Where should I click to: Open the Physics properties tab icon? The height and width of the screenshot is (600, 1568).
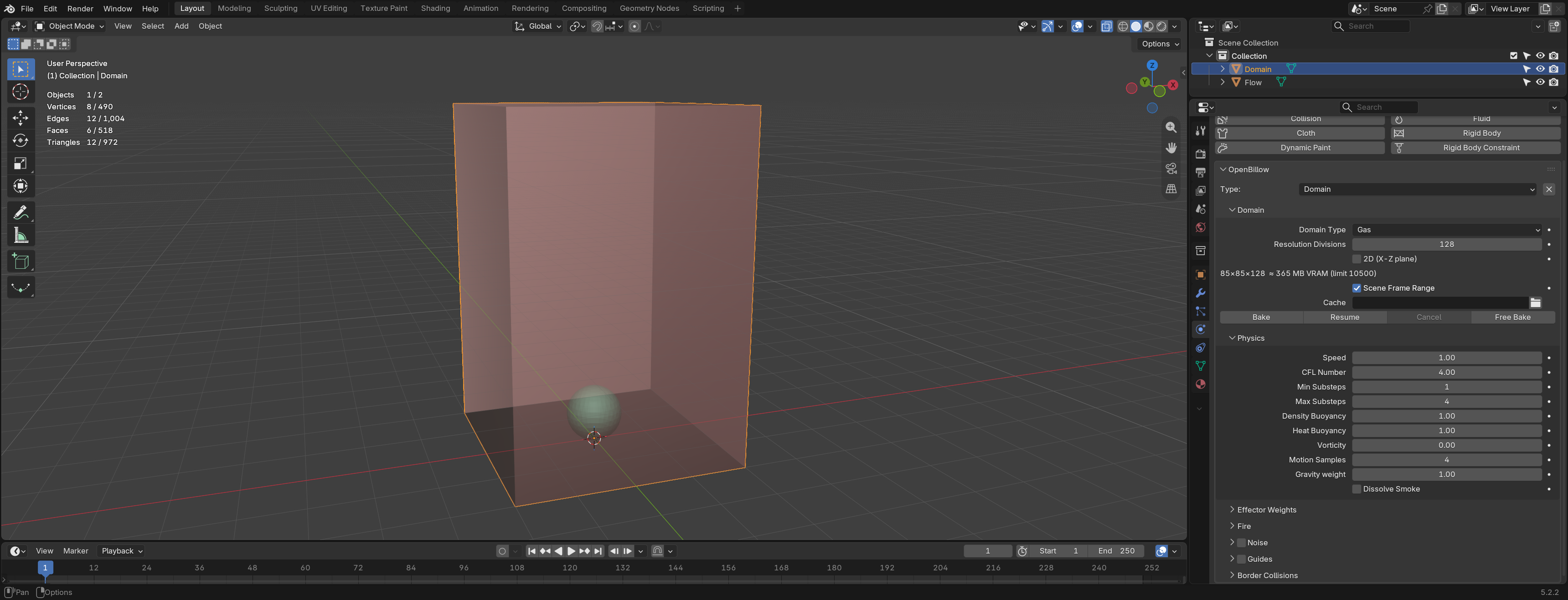click(1200, 329)
